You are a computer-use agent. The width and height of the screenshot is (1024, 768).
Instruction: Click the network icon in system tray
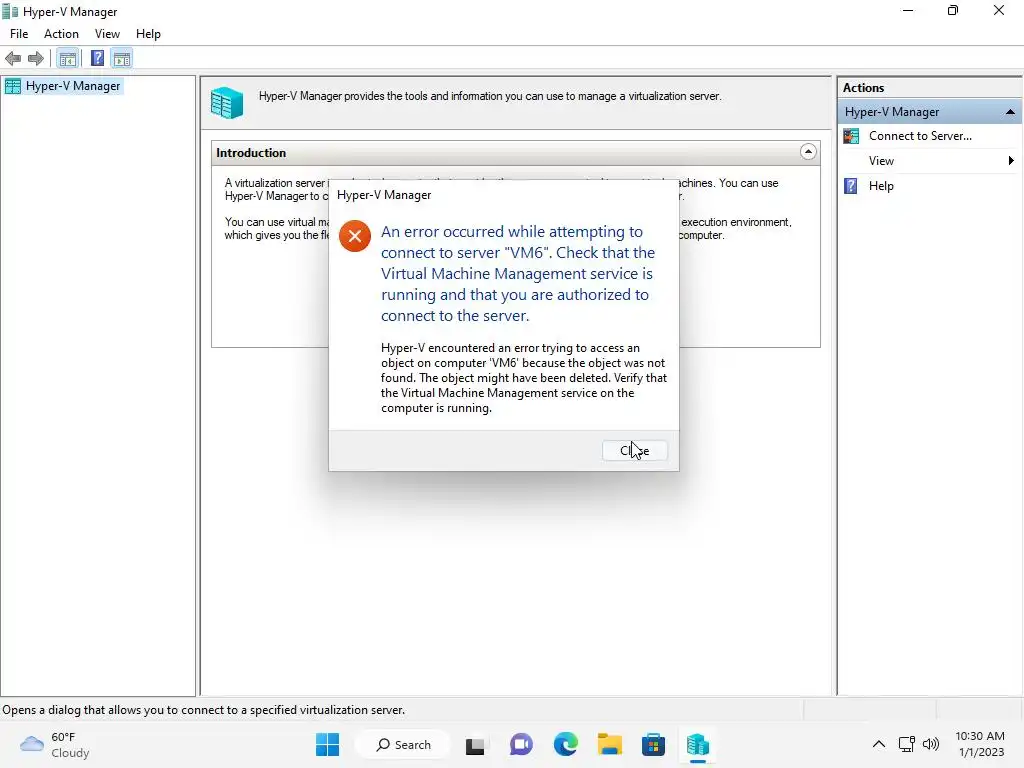coord(906,744)
